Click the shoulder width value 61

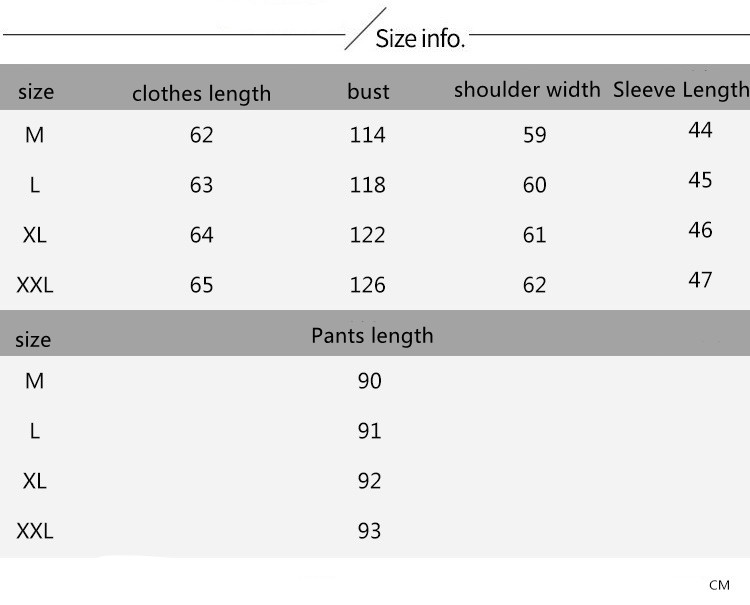[x=535, y=235]
